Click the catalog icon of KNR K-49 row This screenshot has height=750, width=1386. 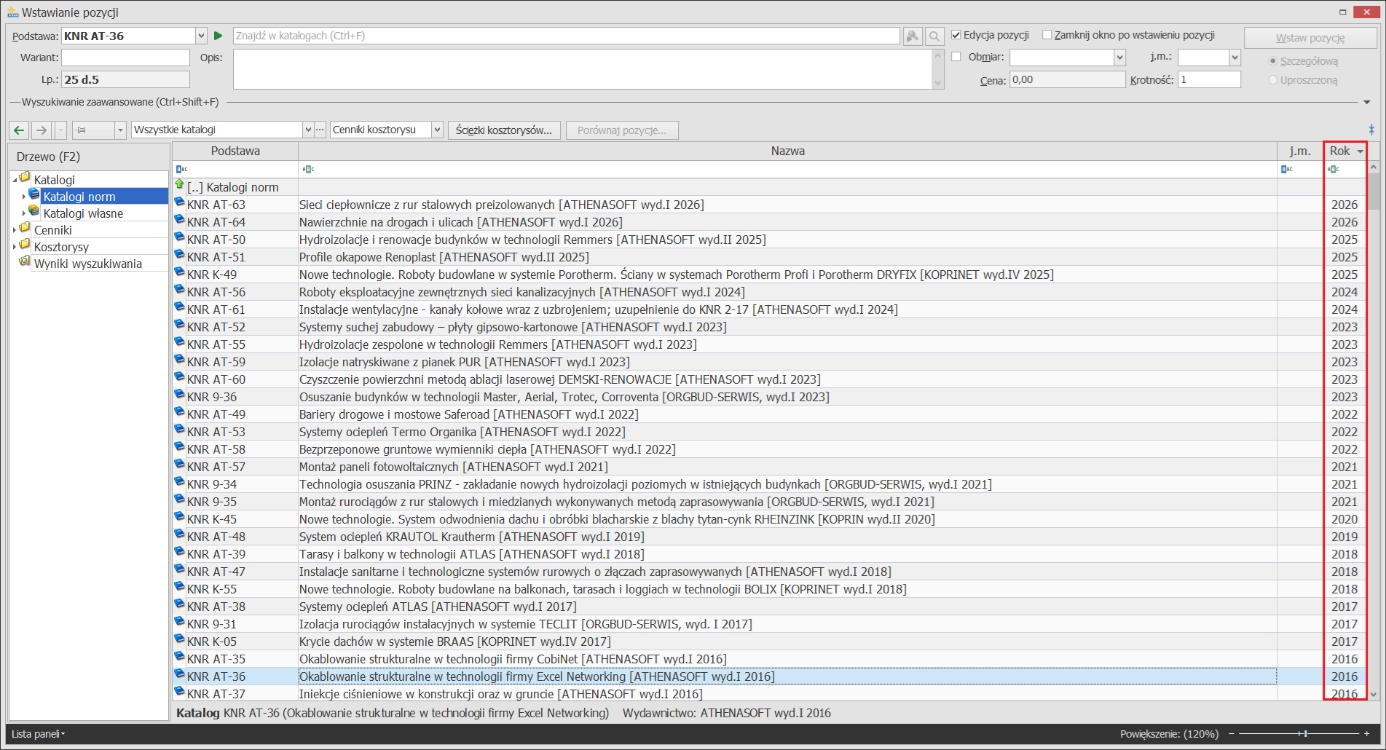click(x=180, y=274)
